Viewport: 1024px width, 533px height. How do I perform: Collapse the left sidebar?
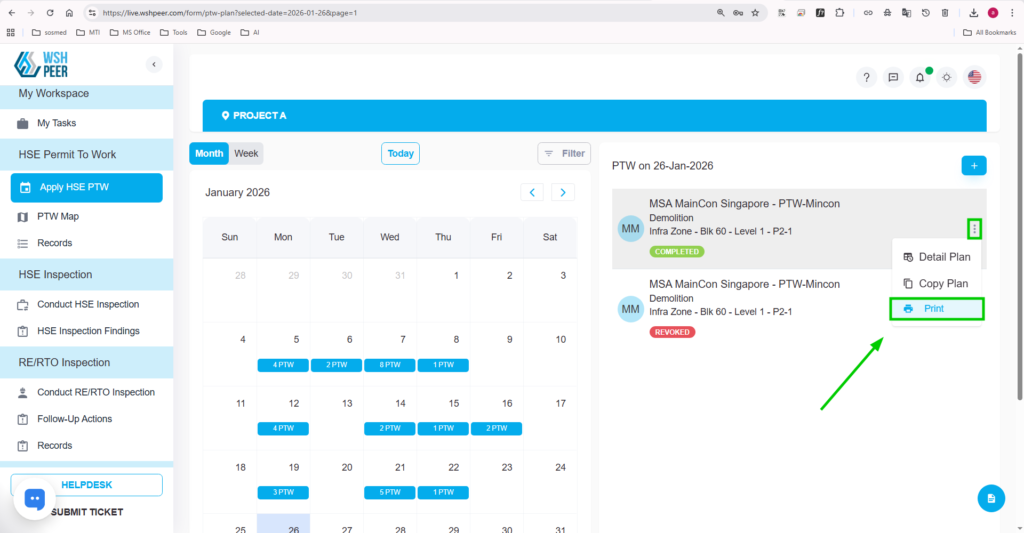point(154,65)
